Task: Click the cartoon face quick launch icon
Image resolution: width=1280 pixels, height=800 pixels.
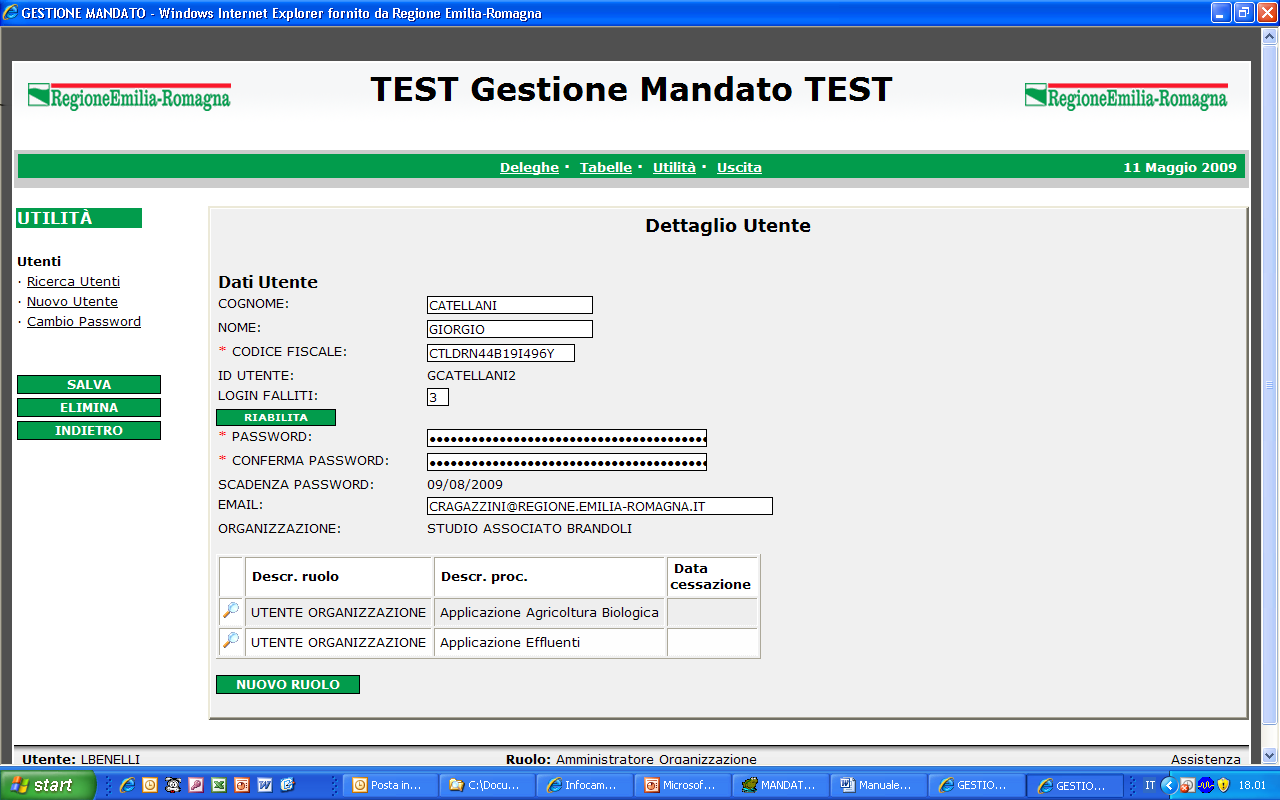Action: coord(173,785)
